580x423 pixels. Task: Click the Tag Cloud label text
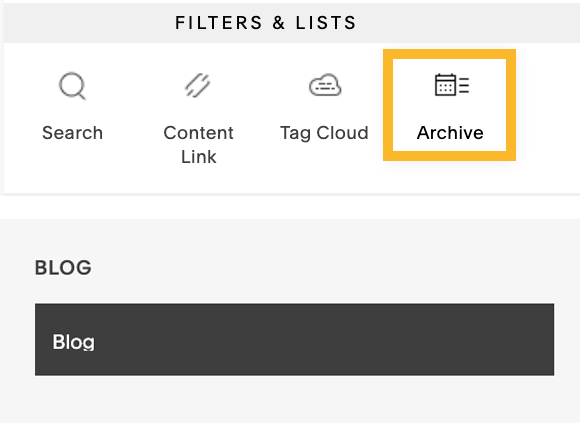324,133
